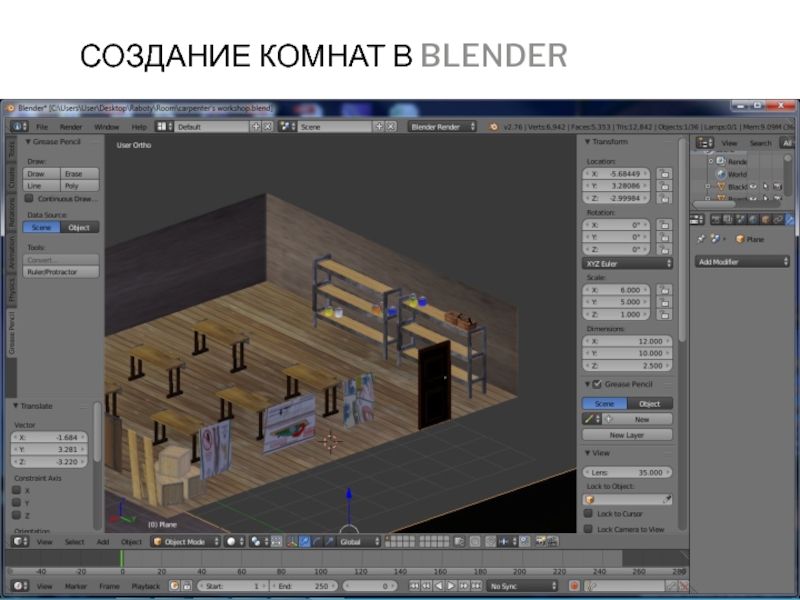Click the pivot point selector icon
The height and width of the screenshot is (600, 800).
(x=259, y=541)
